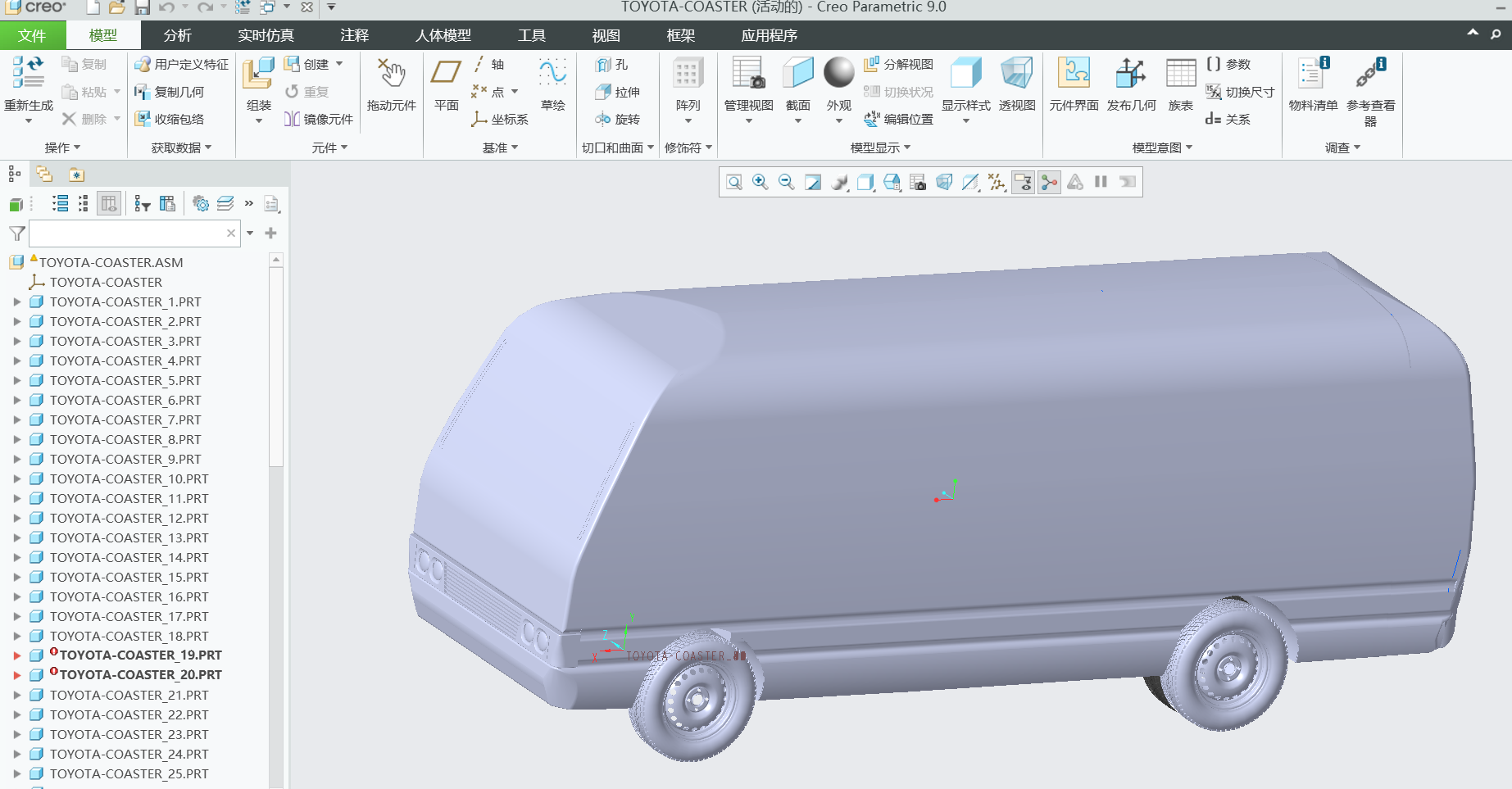Switch to the 分析 tab
1512x789 pixels.
tap(178, 35)
